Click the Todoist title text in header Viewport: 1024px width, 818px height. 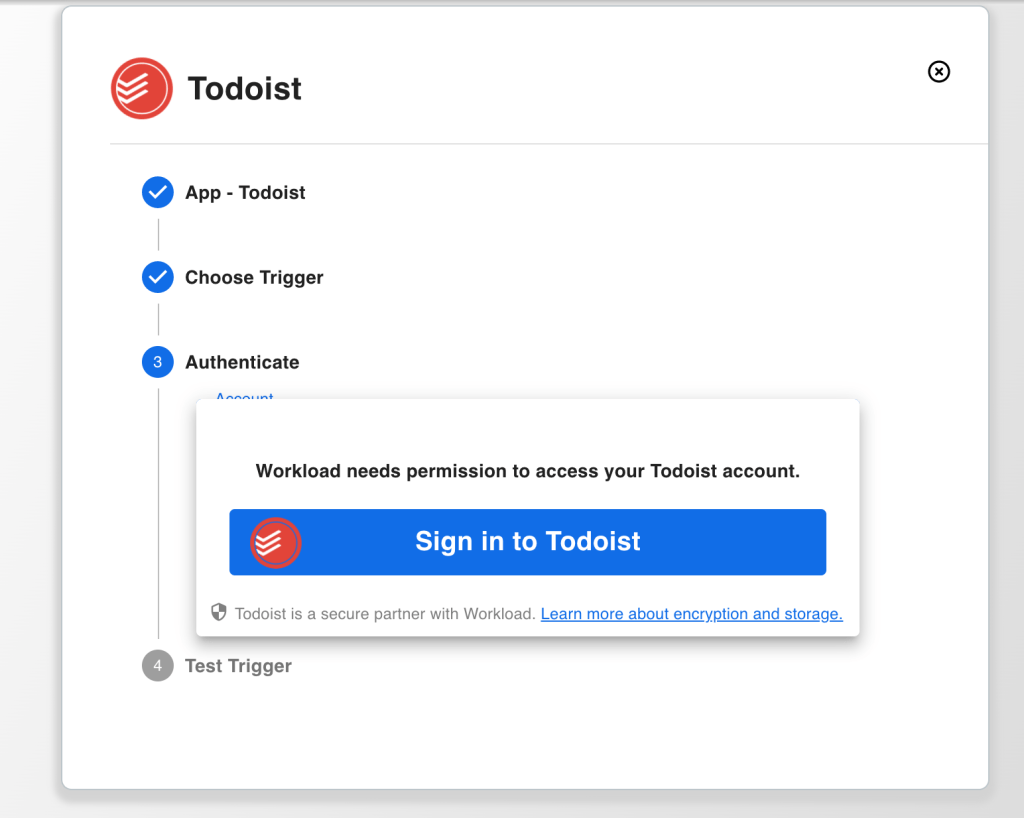(245, 89)
